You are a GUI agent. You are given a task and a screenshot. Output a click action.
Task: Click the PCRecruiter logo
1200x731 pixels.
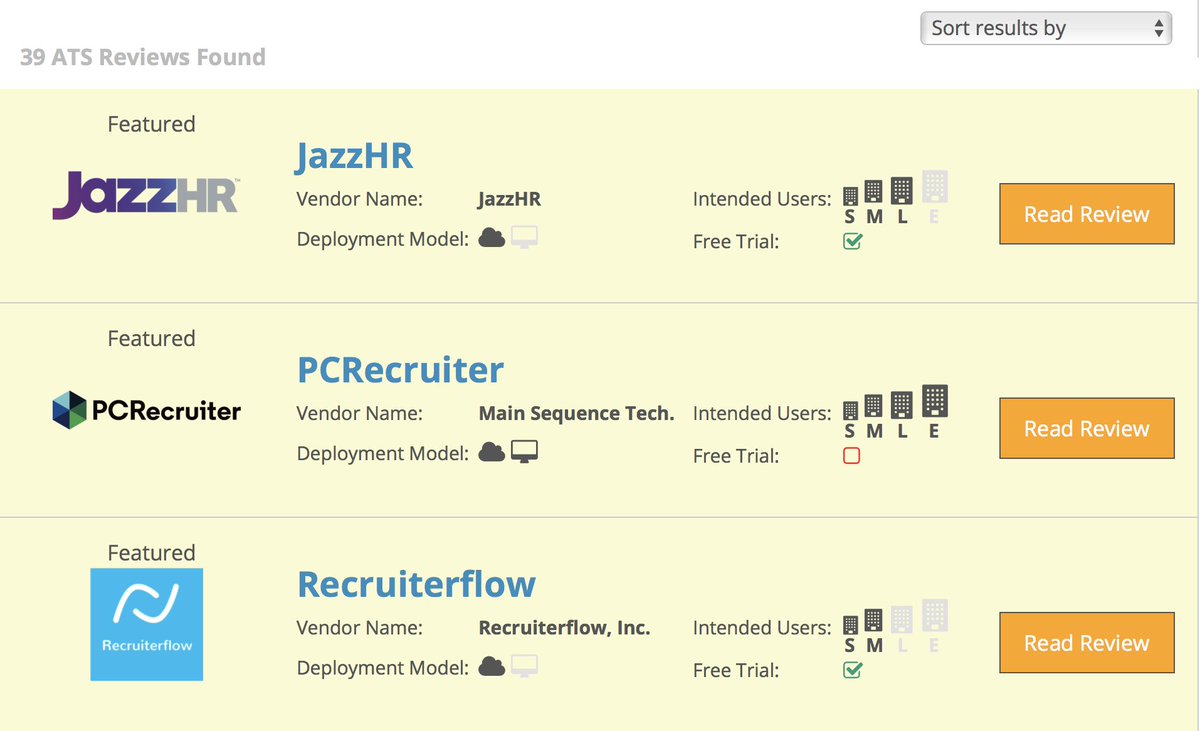146,410
